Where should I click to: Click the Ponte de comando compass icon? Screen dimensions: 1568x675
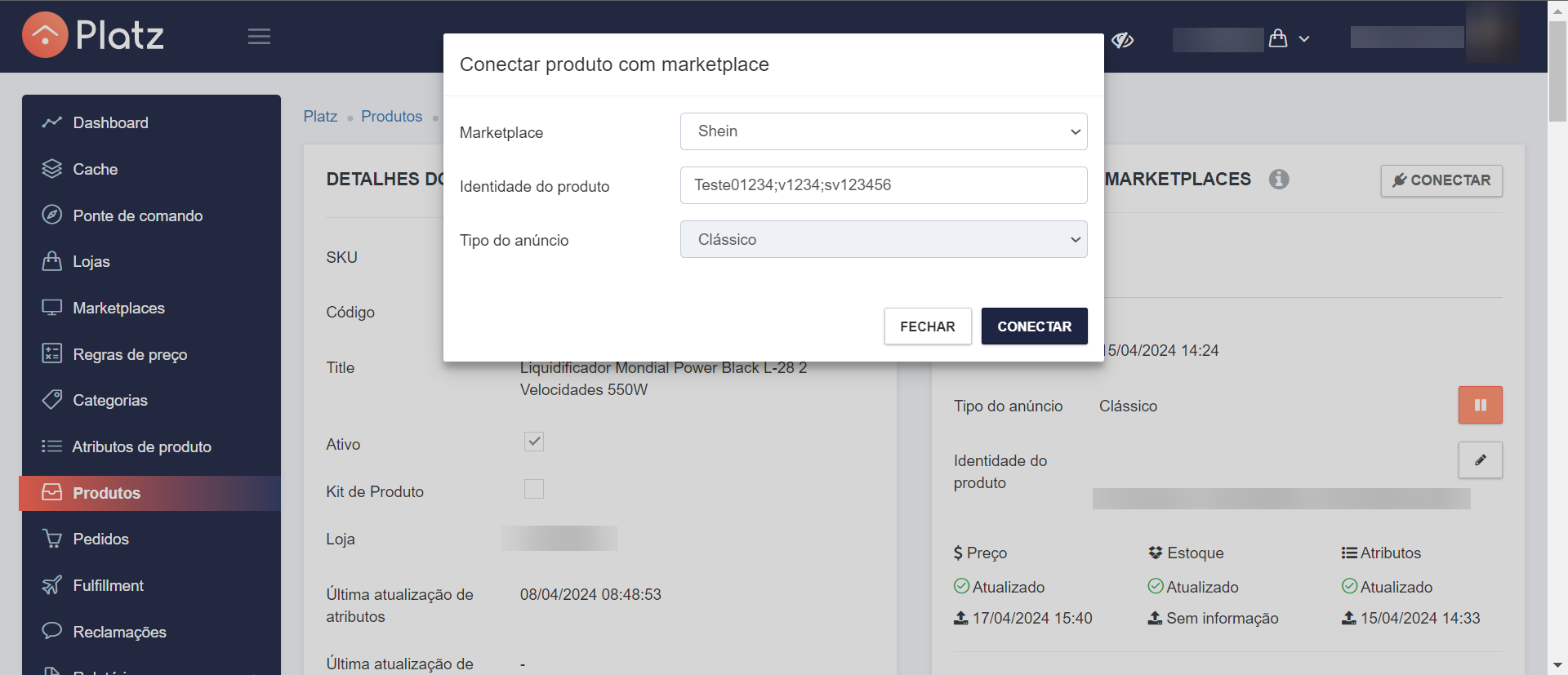52,215
